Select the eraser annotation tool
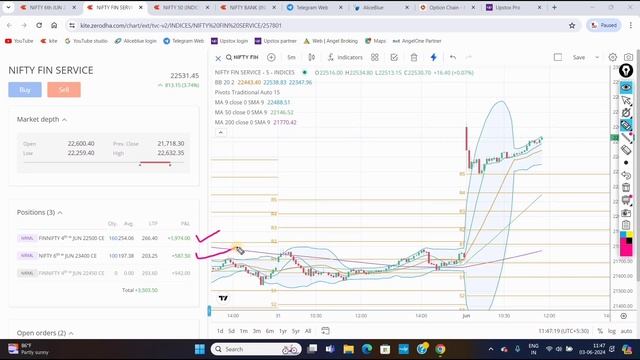The width and height of the screenshot is (640, 360). coord(626,150)
